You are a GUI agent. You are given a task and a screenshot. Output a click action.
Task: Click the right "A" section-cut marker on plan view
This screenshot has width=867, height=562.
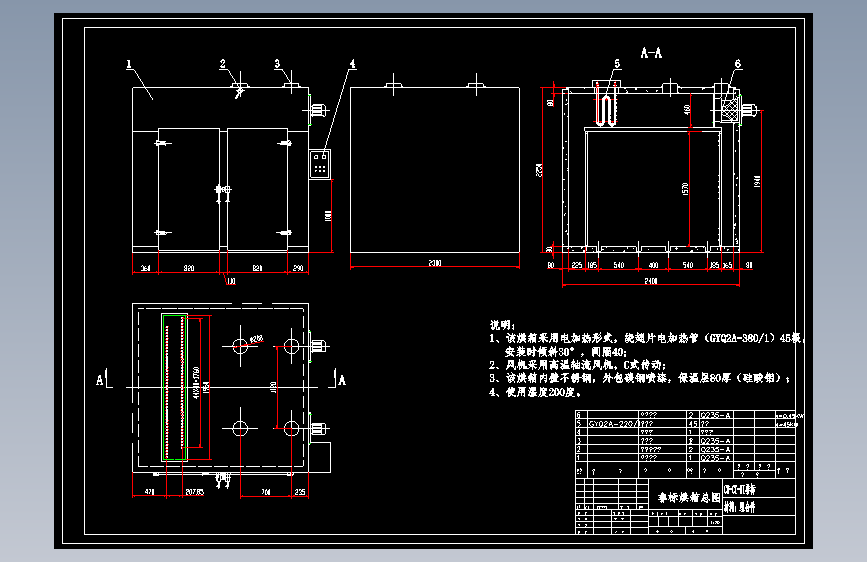(342, 381)
